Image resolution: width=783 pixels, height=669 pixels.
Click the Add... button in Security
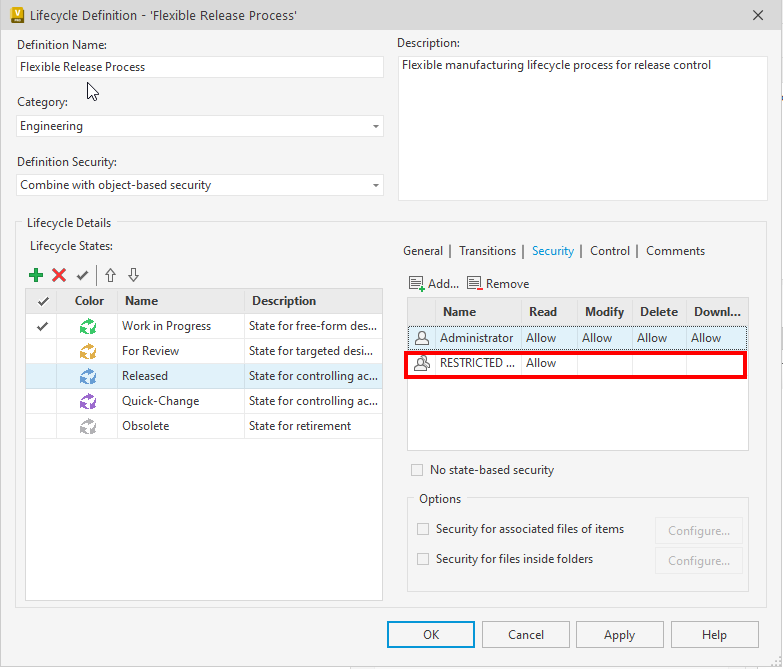click(x=433, y=284)
